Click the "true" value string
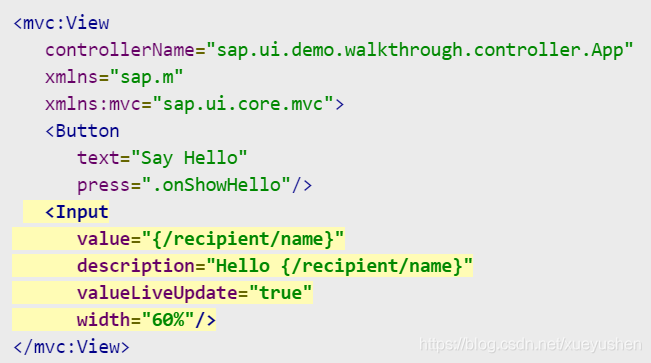Viewport: 651px width, 363px height. (x=281, y=293)
